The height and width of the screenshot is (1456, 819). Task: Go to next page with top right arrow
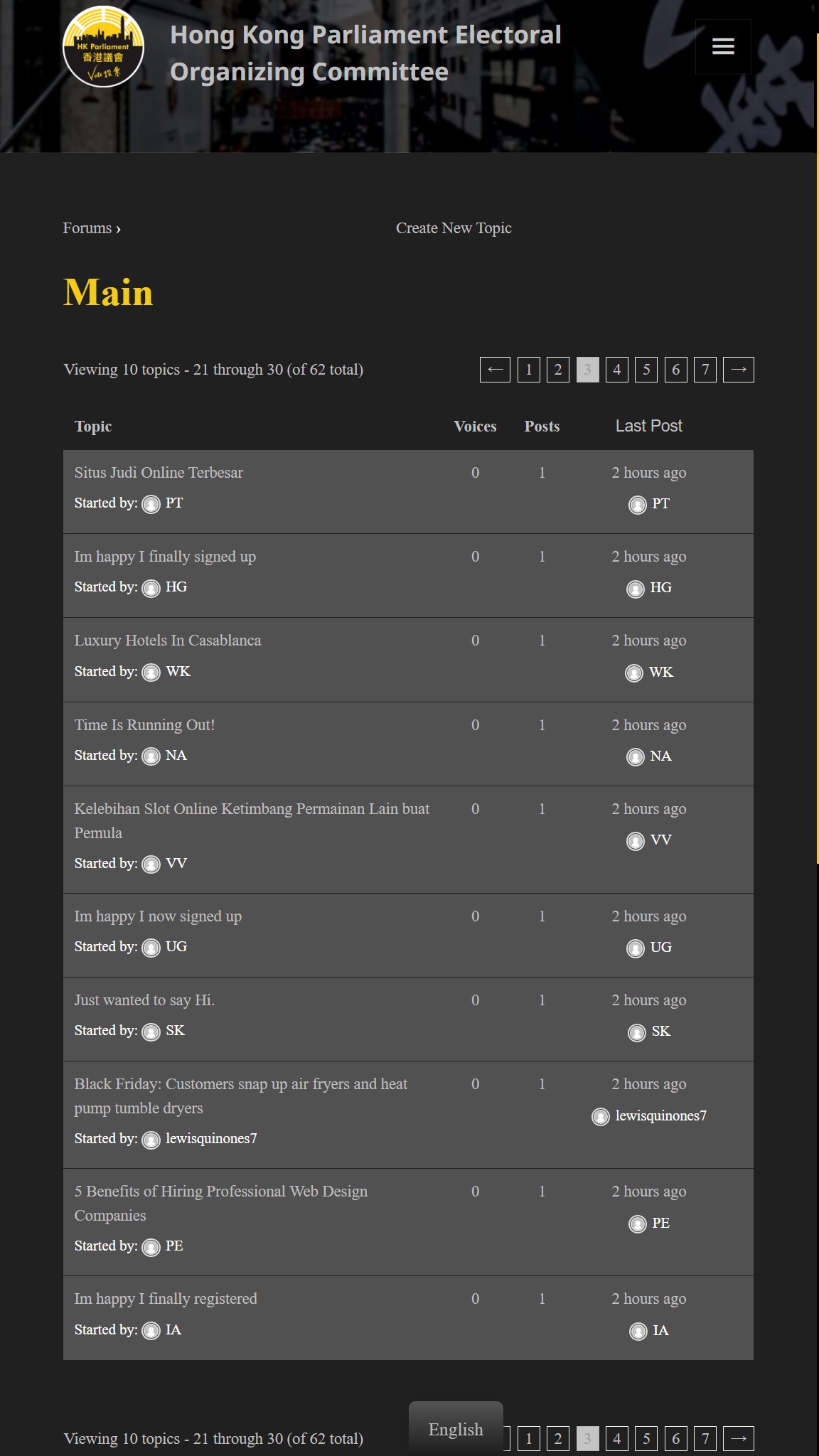coord(738,370)
